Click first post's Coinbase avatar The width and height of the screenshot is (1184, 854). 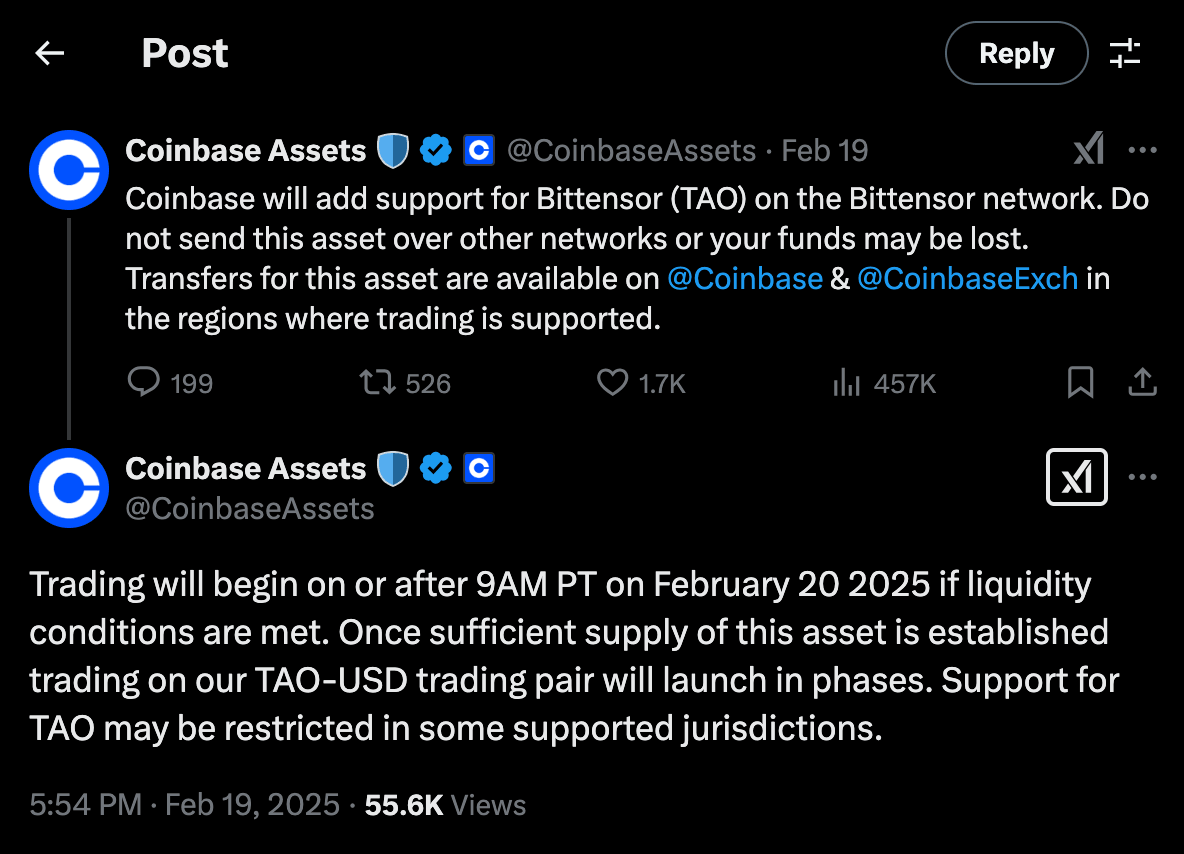coord(68,169)
